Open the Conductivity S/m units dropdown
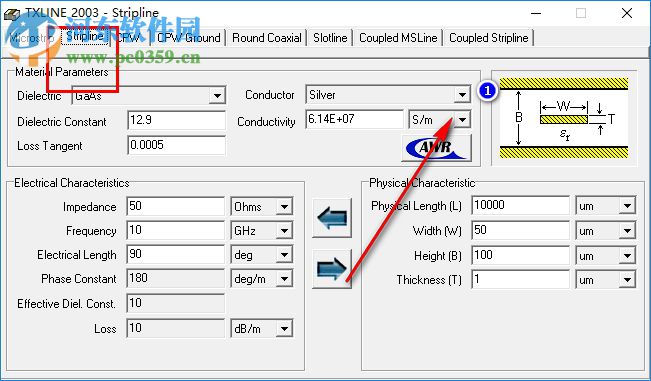651x381 pixels. coord(462,120)
